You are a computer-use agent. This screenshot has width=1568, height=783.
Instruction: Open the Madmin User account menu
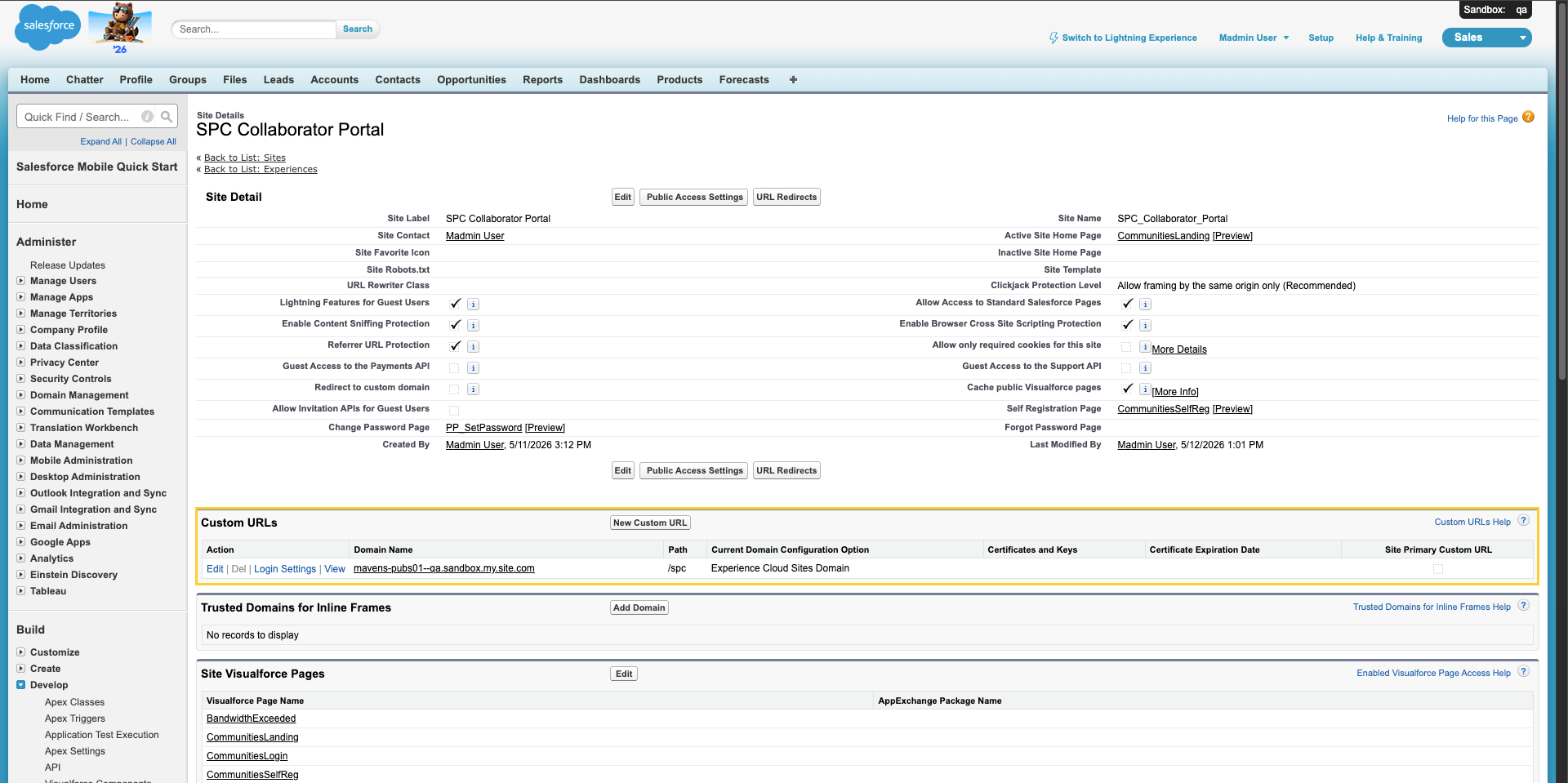tap(1254, 38)
